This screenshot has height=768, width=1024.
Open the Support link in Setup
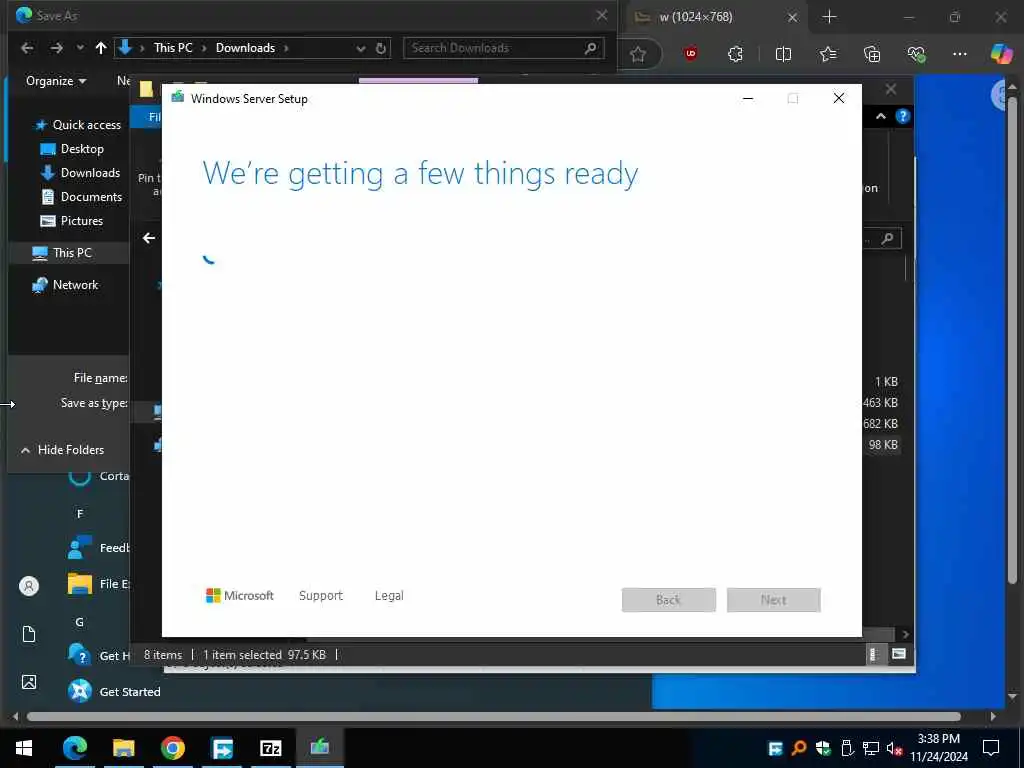[321, 596]
